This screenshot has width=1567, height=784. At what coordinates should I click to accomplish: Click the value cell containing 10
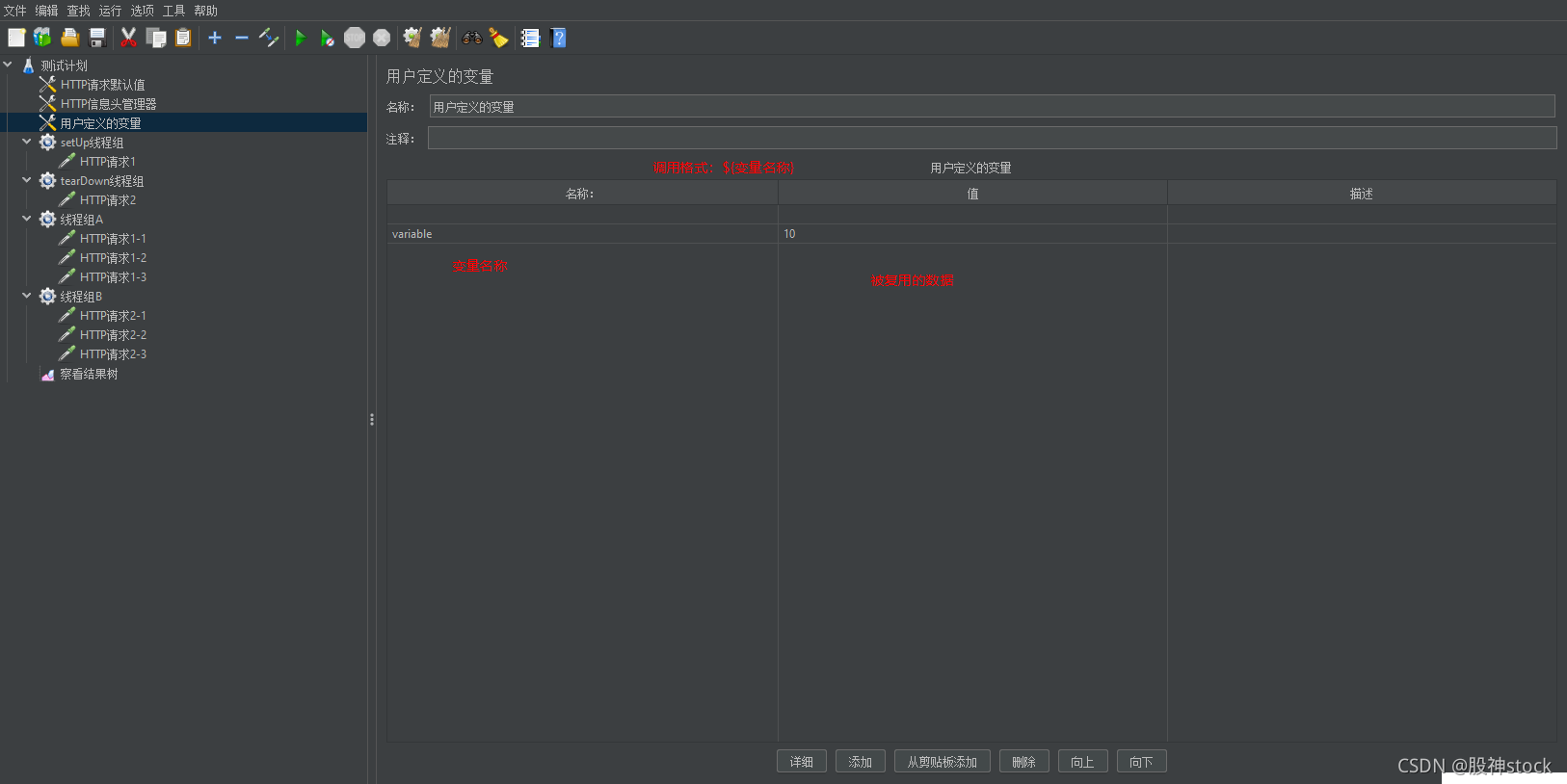(972, 234)
